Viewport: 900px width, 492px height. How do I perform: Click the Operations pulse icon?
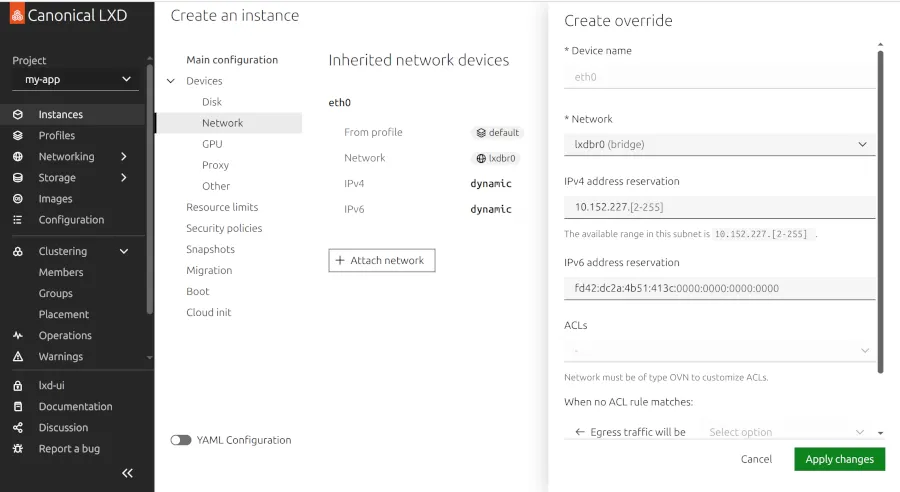[x=18, y=336]
